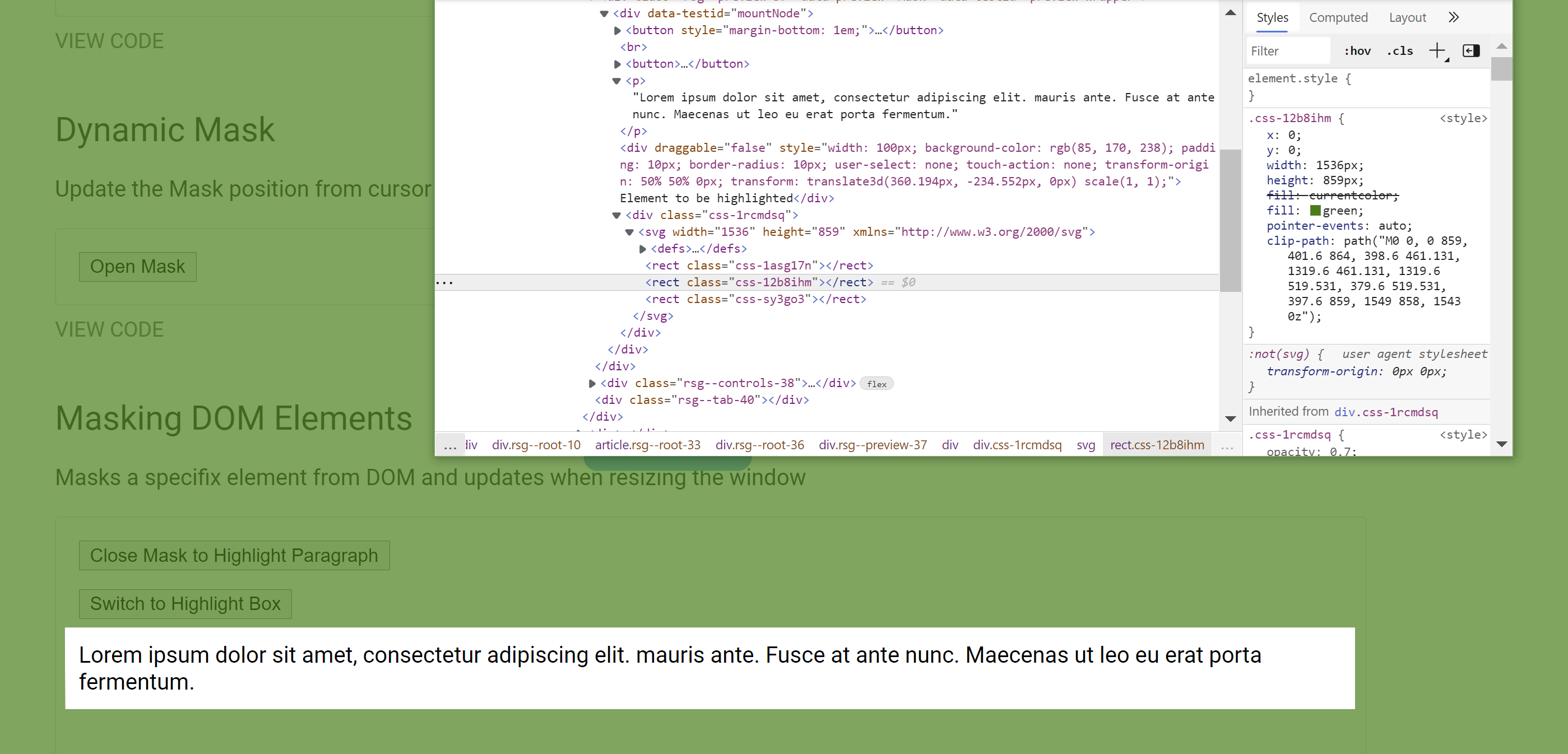Select div.rsg--preview-37 in the breadcrumb
The height and width of the screenshot is (754, 1568).
[873, 445]
